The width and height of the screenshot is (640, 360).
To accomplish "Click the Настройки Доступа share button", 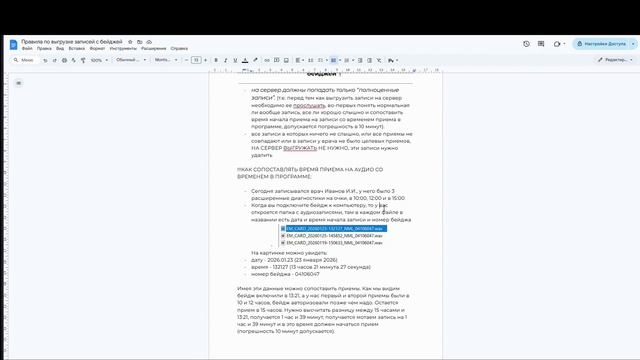I will pos(602,44).
